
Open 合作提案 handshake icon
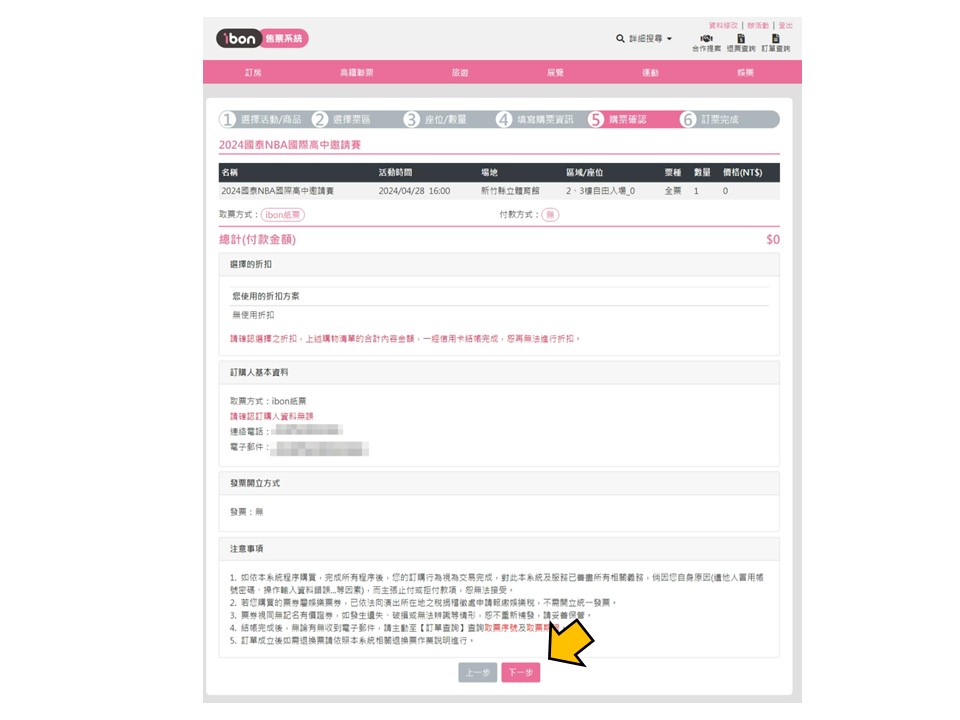point(706,39)
